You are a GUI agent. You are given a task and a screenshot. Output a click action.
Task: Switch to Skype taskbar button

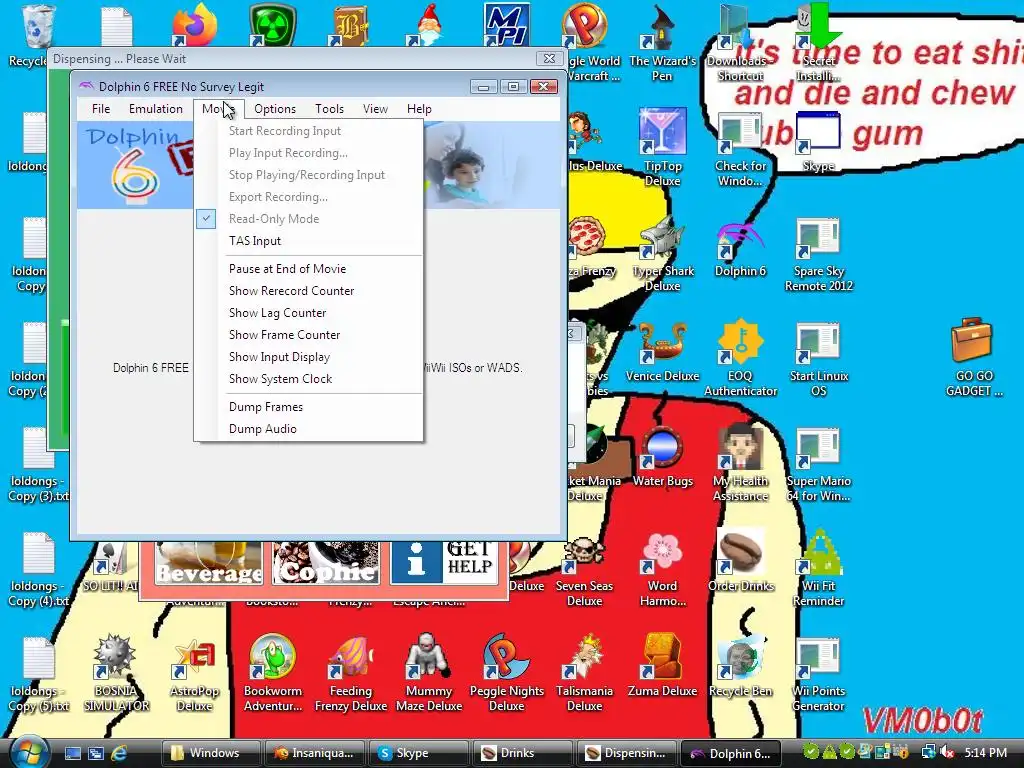419,753
